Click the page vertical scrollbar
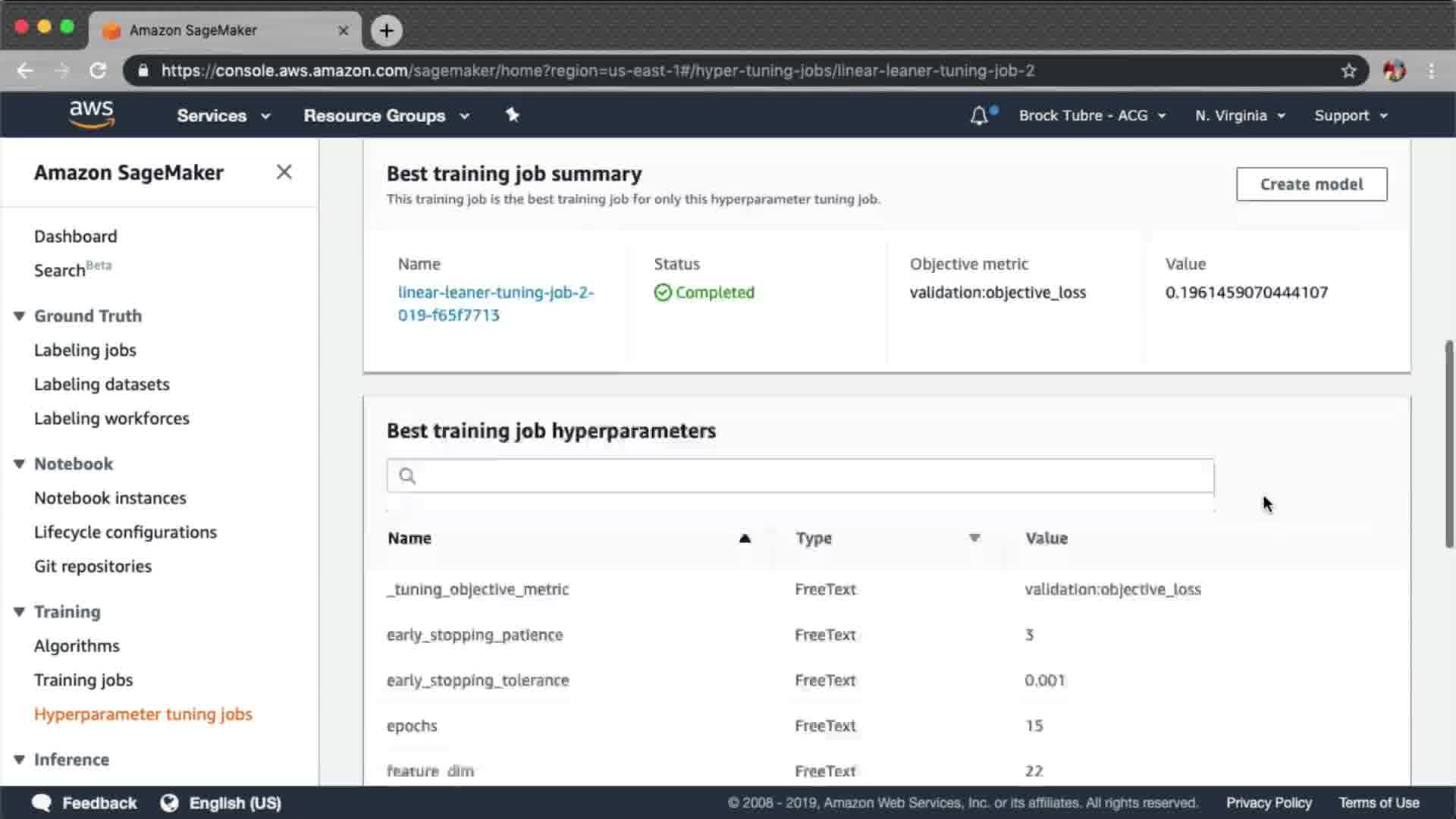Screen dimensions: 1456x819 point(1448,444)
